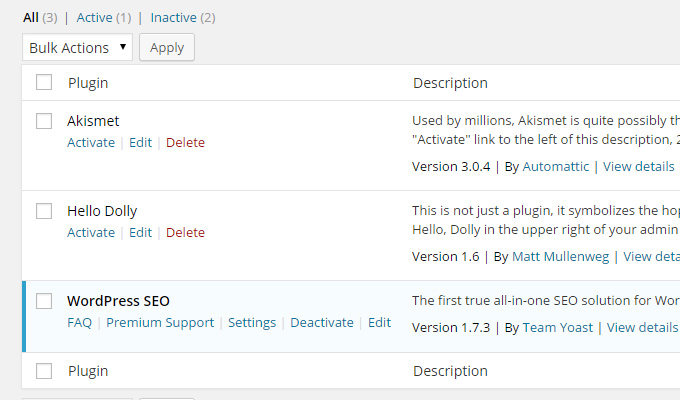Viewport: 680px width, 400px height.
Task: Check the WordPress SEO plugin checkbox
Action: (x=44, y=301)
